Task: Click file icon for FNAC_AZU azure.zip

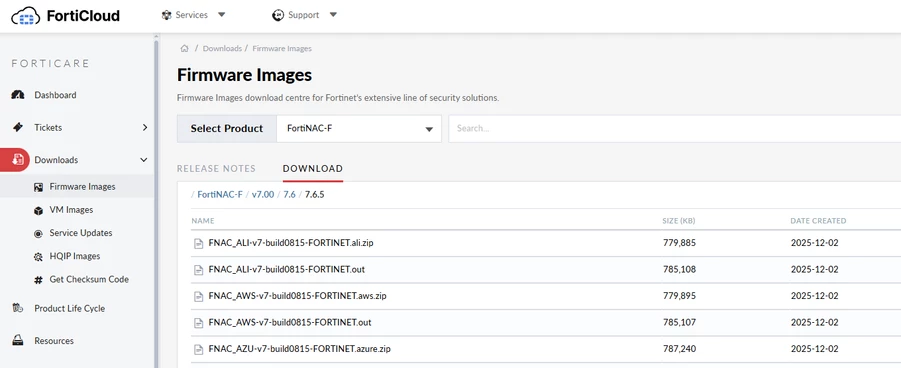Action: coord(199,349)
